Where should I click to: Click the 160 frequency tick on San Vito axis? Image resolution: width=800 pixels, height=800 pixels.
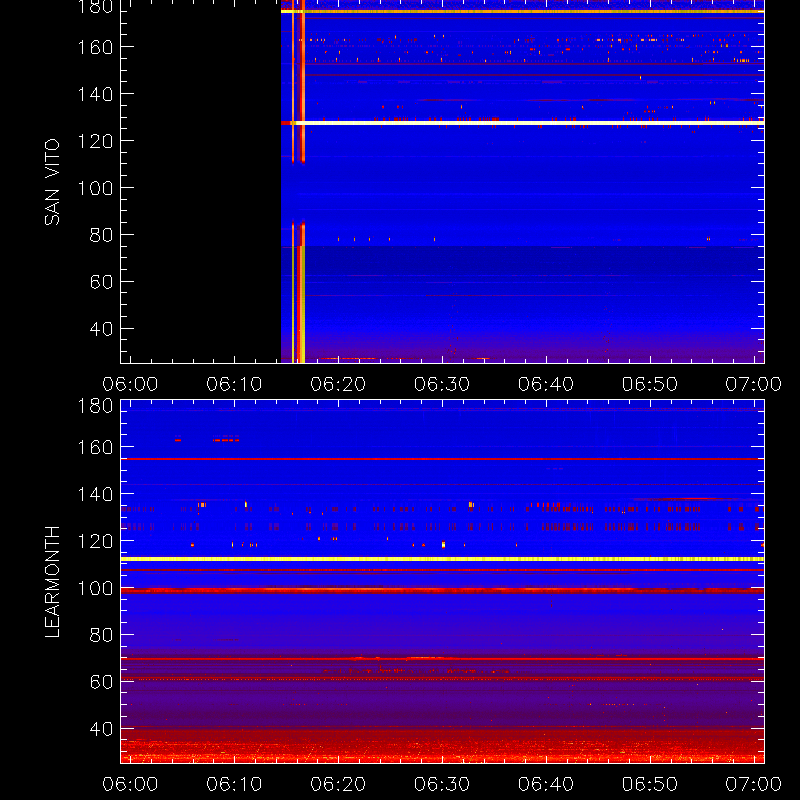(x=95, y=47)
